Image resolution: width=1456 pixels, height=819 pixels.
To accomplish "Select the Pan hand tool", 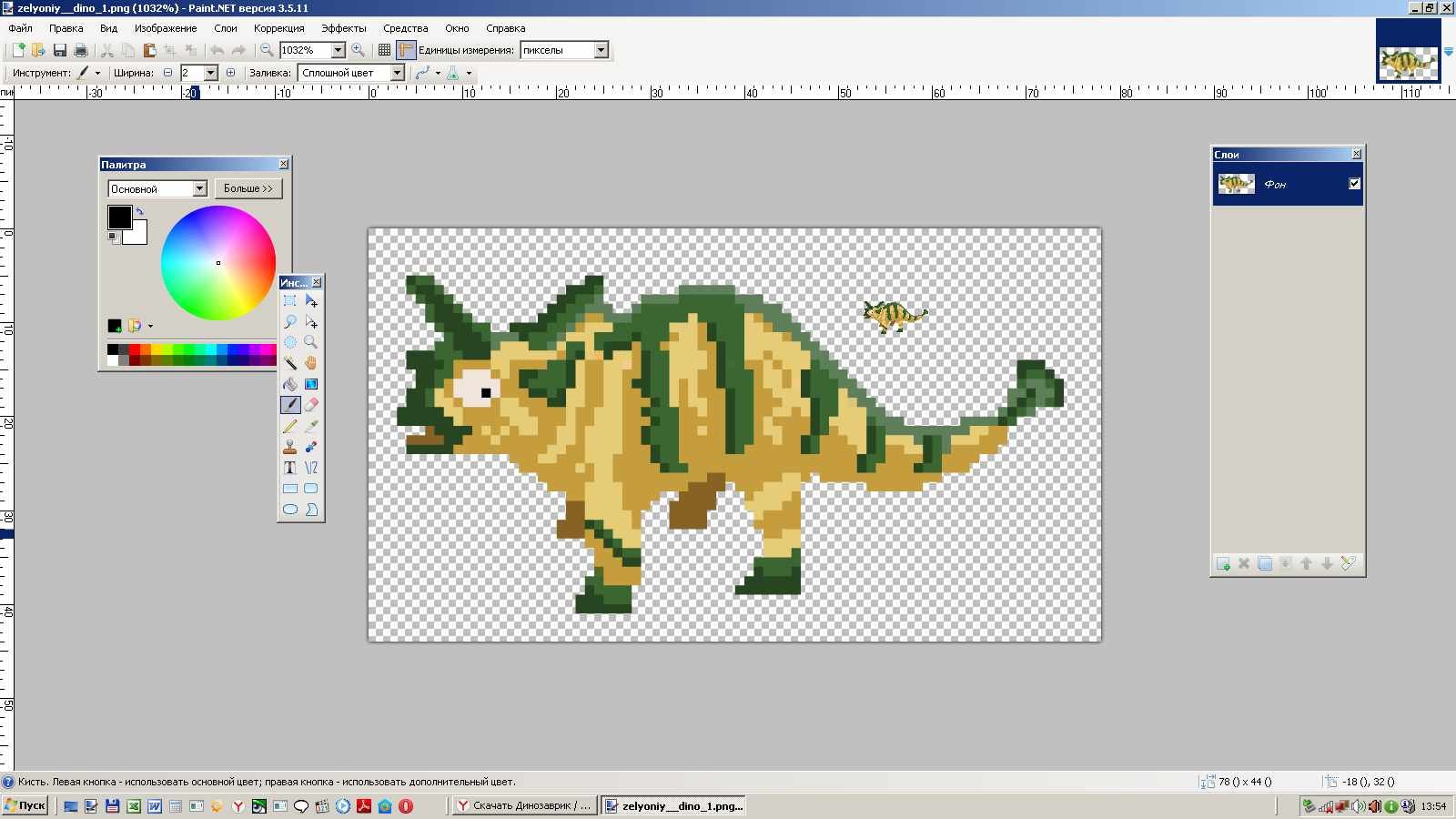I will (311, 363).
